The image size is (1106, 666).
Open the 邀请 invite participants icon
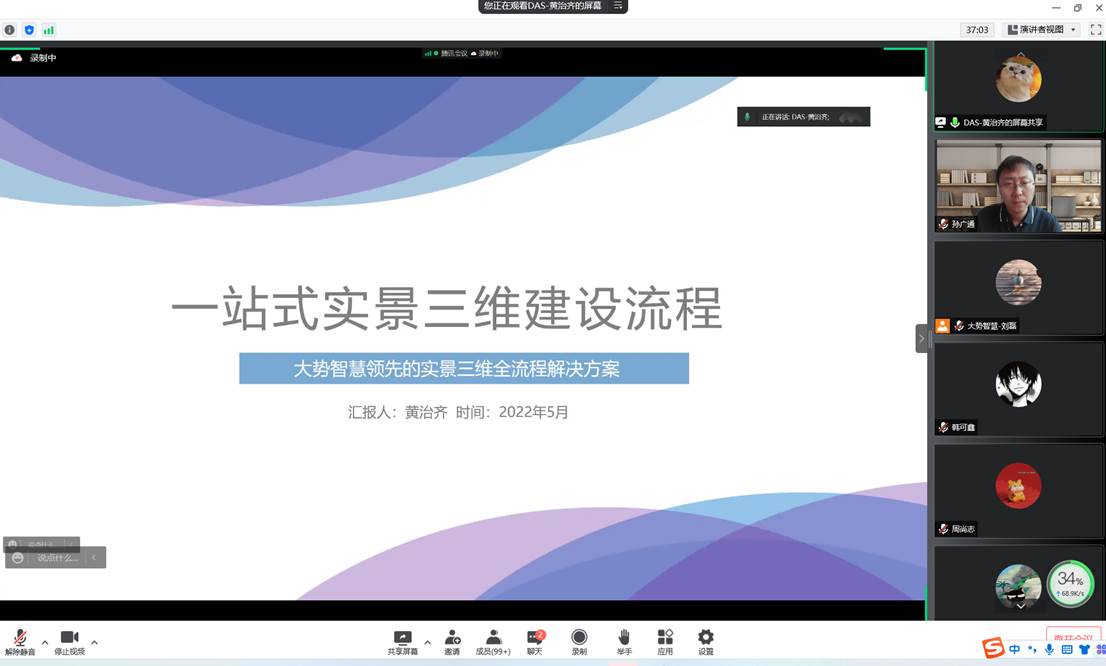452,640
